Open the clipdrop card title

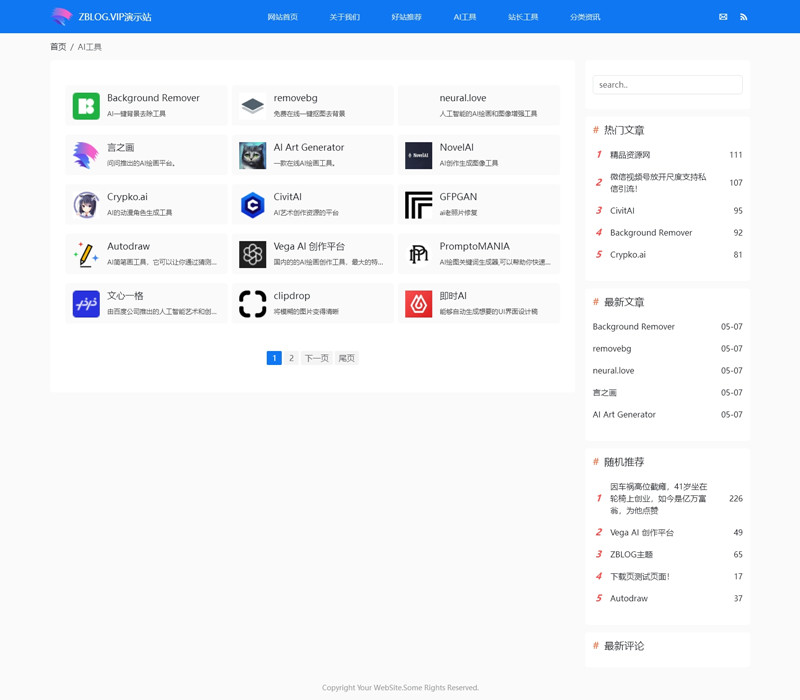coord(292,296)
